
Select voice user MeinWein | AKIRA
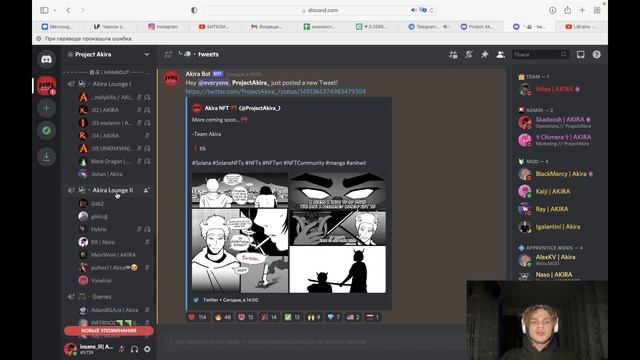point(113,255)
